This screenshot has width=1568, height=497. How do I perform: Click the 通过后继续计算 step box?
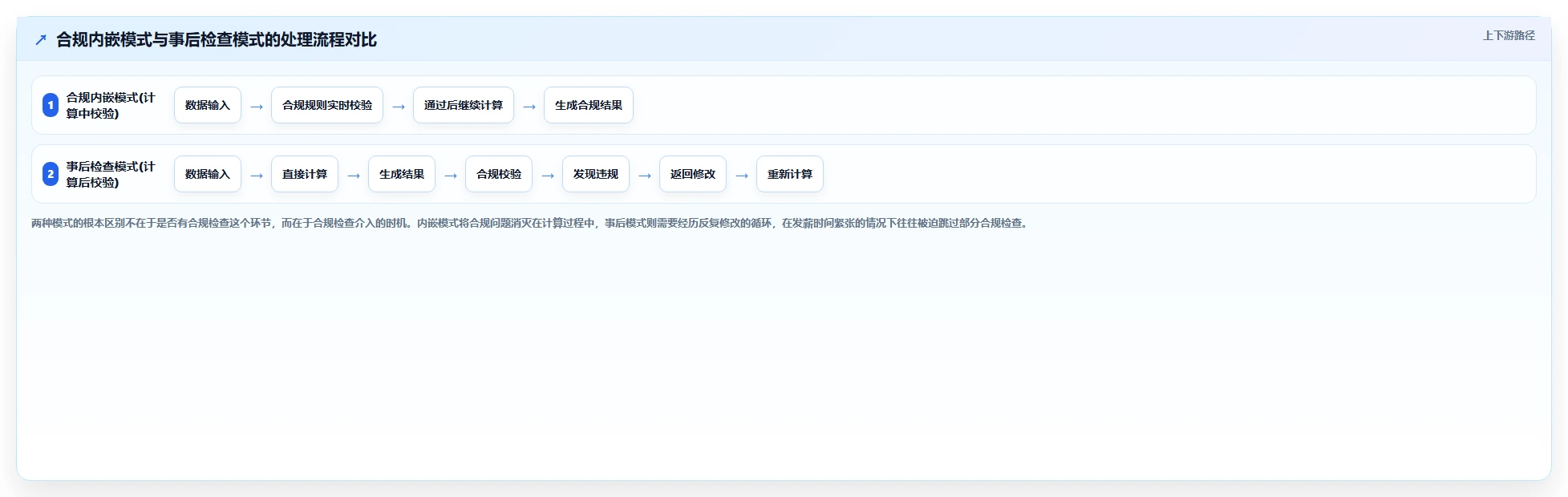(x=464, y=105)
